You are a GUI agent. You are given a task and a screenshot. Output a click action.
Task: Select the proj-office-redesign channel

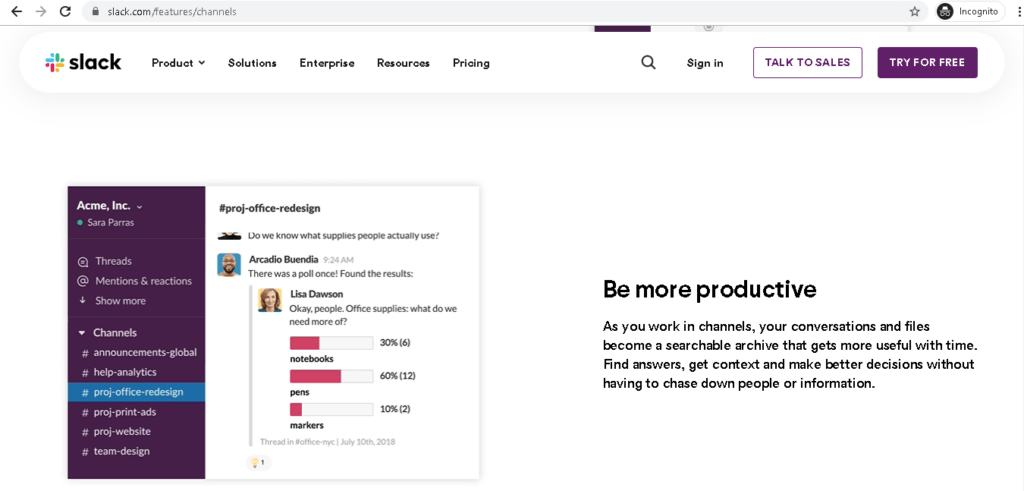tap(136, 392)
